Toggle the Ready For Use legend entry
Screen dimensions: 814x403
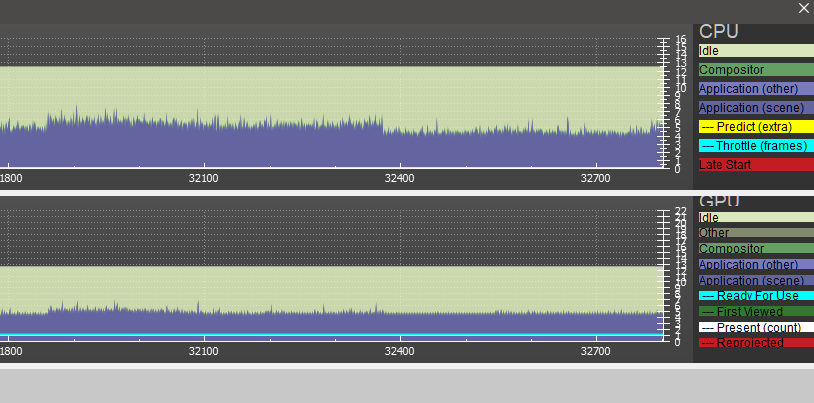tap(756, 296)
